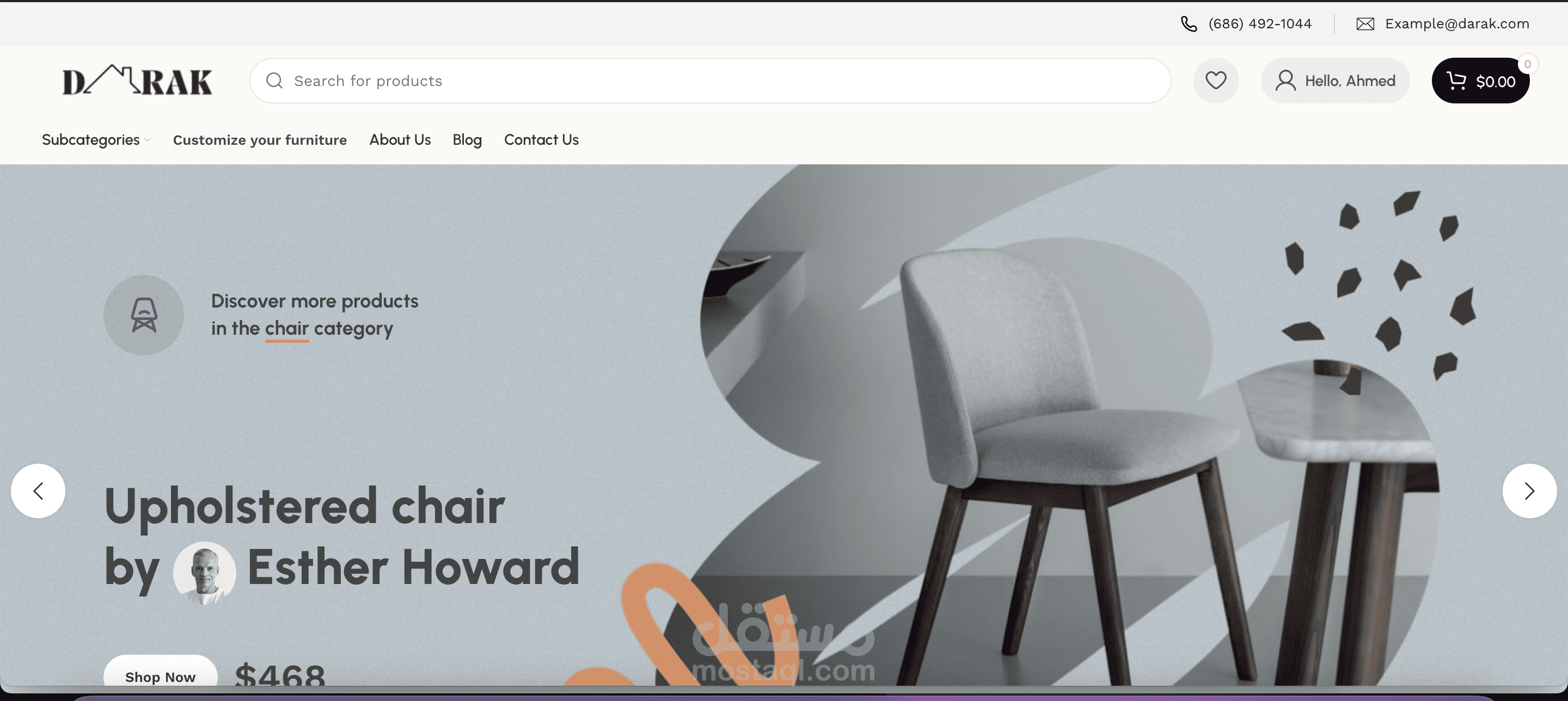Click the Esther Howard avatar photo
The width and height of the screenshot is (1568, 701).
coord(205,573)
